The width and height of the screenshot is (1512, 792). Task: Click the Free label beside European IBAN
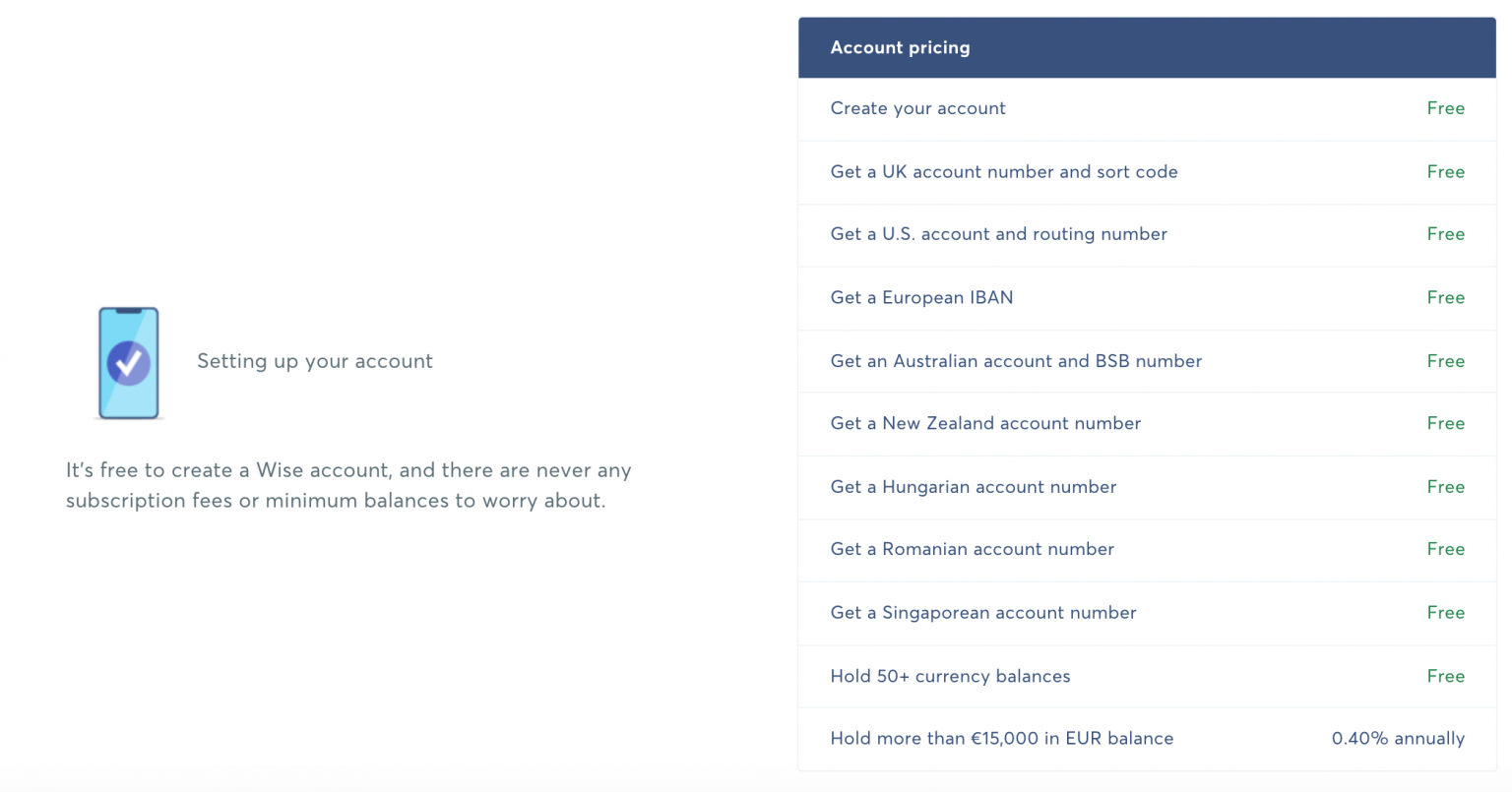(1446, 297)
